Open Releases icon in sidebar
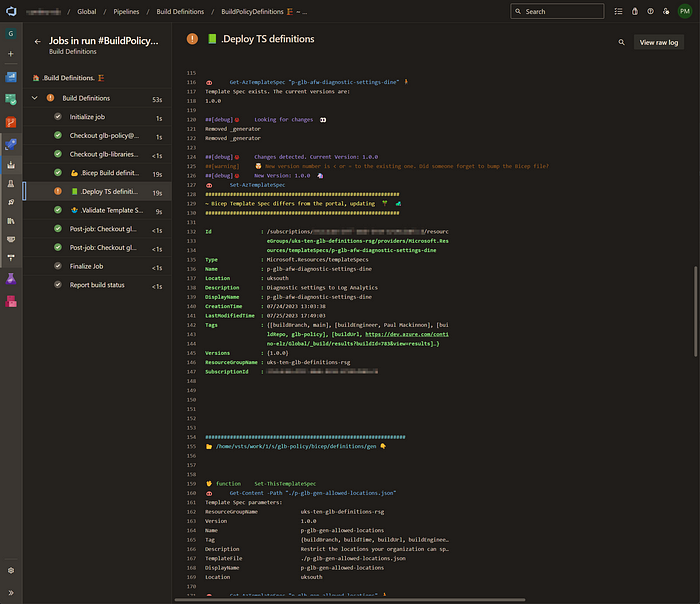The width and height of the screenshot is (700, 604). tap(11, 202)
